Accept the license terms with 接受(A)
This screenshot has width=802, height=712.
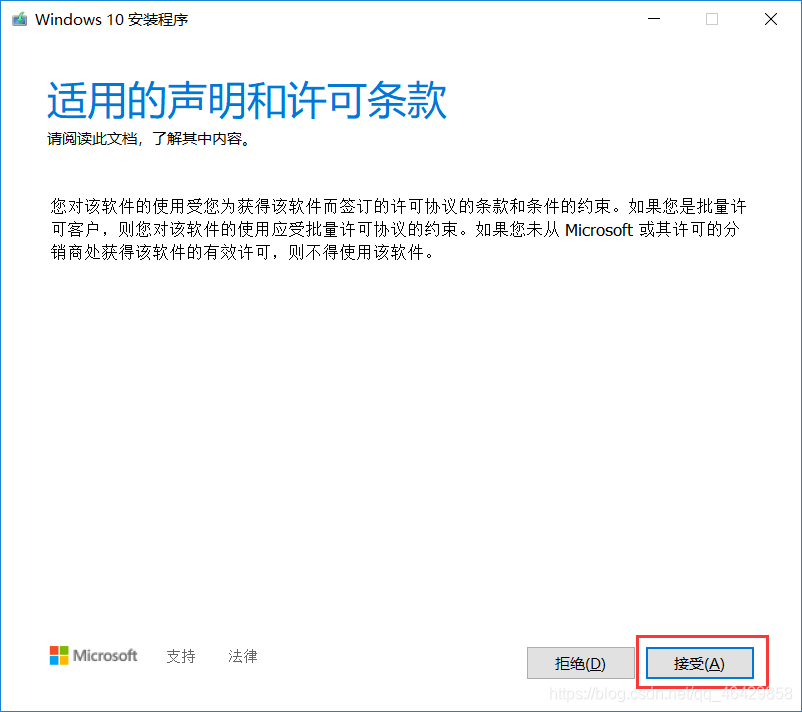pos(700,663)
